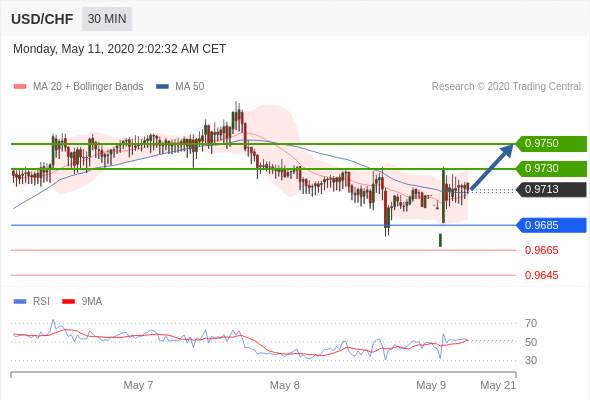
Task: Click the May 21 date axis label
Action: coord(498,385)
